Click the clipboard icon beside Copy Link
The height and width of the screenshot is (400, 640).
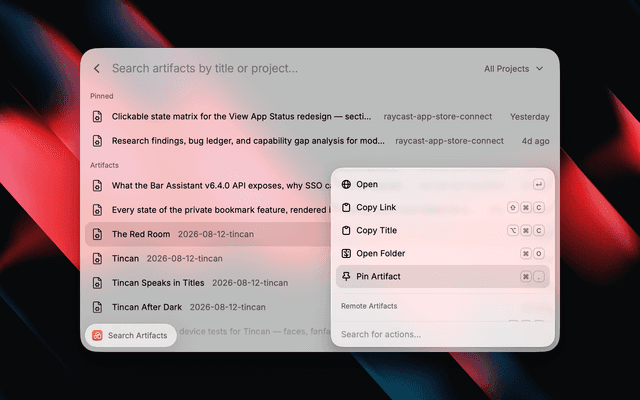(x=346, y=207)
